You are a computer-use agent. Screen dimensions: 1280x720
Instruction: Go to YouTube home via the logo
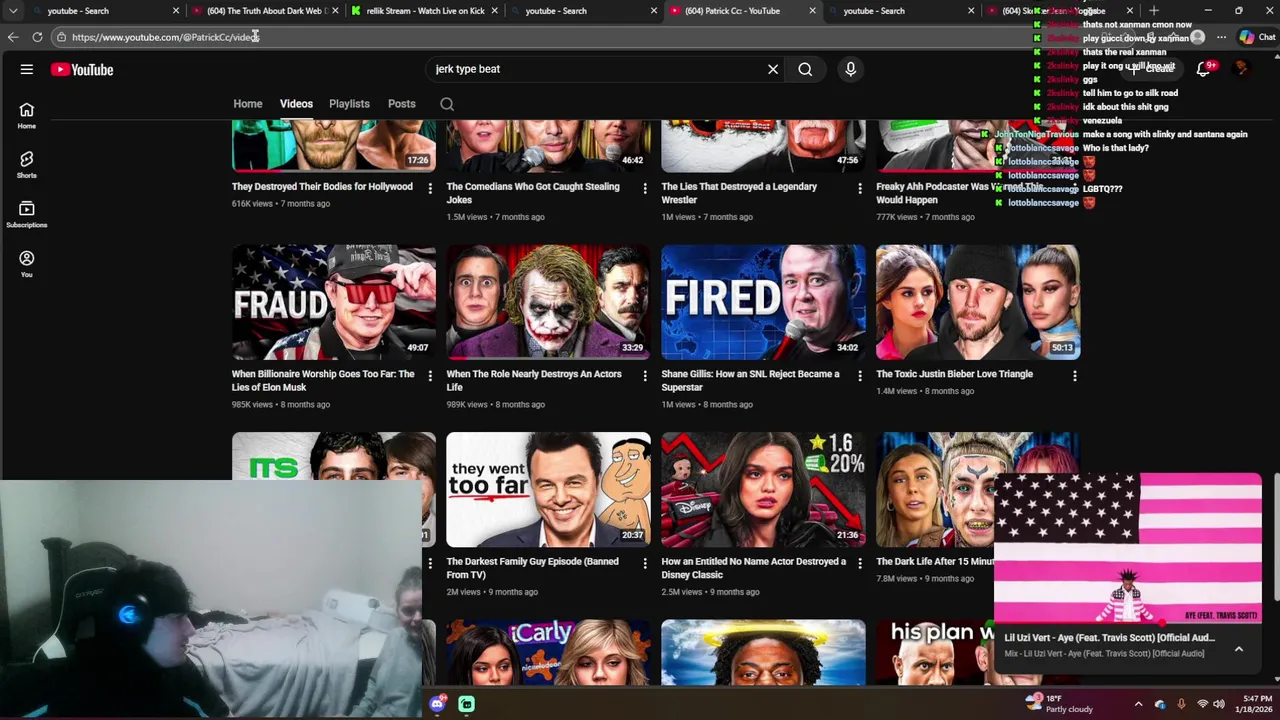pyautogui.click(x=82, y=69)
